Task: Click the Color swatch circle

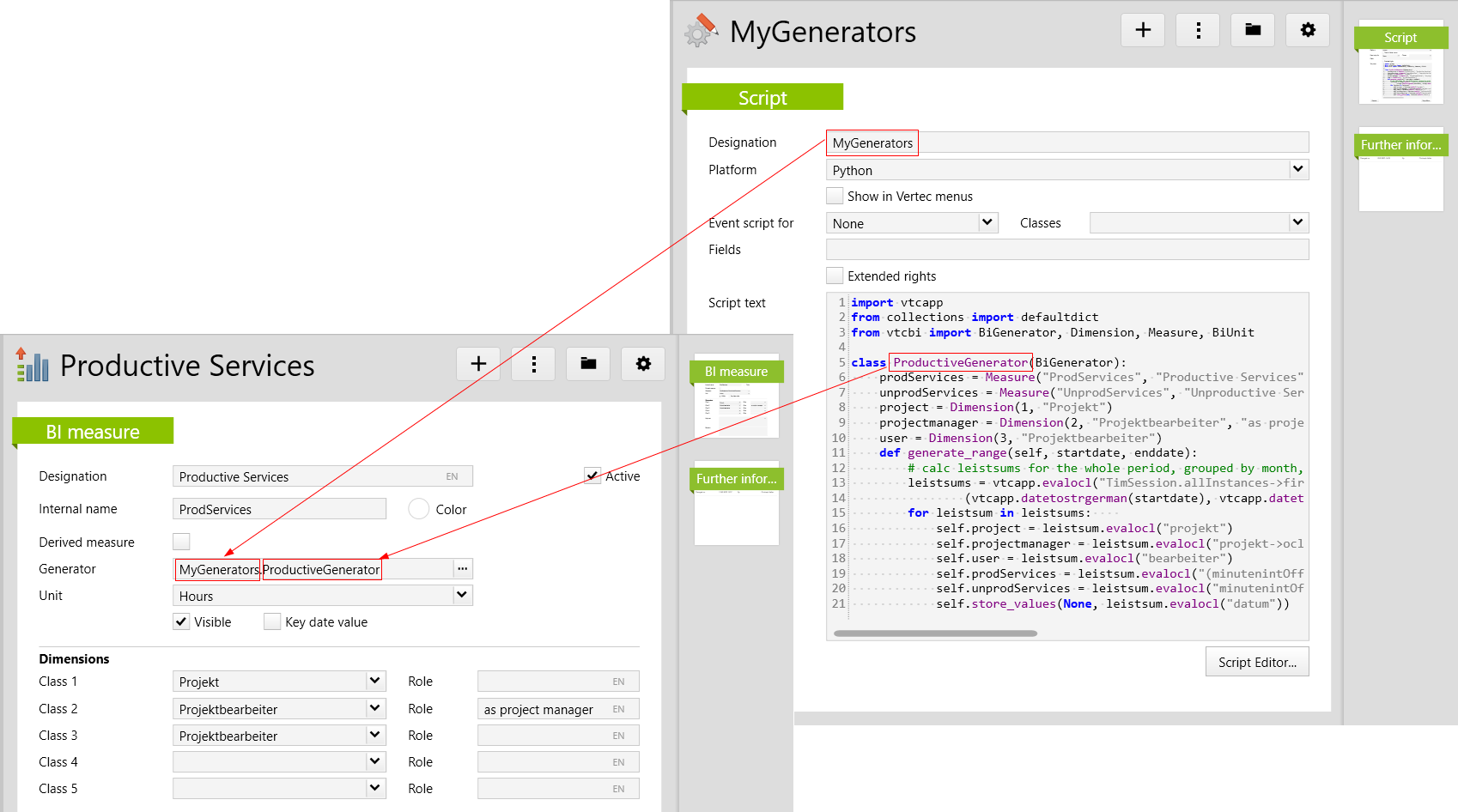Action: pos(419,509)
